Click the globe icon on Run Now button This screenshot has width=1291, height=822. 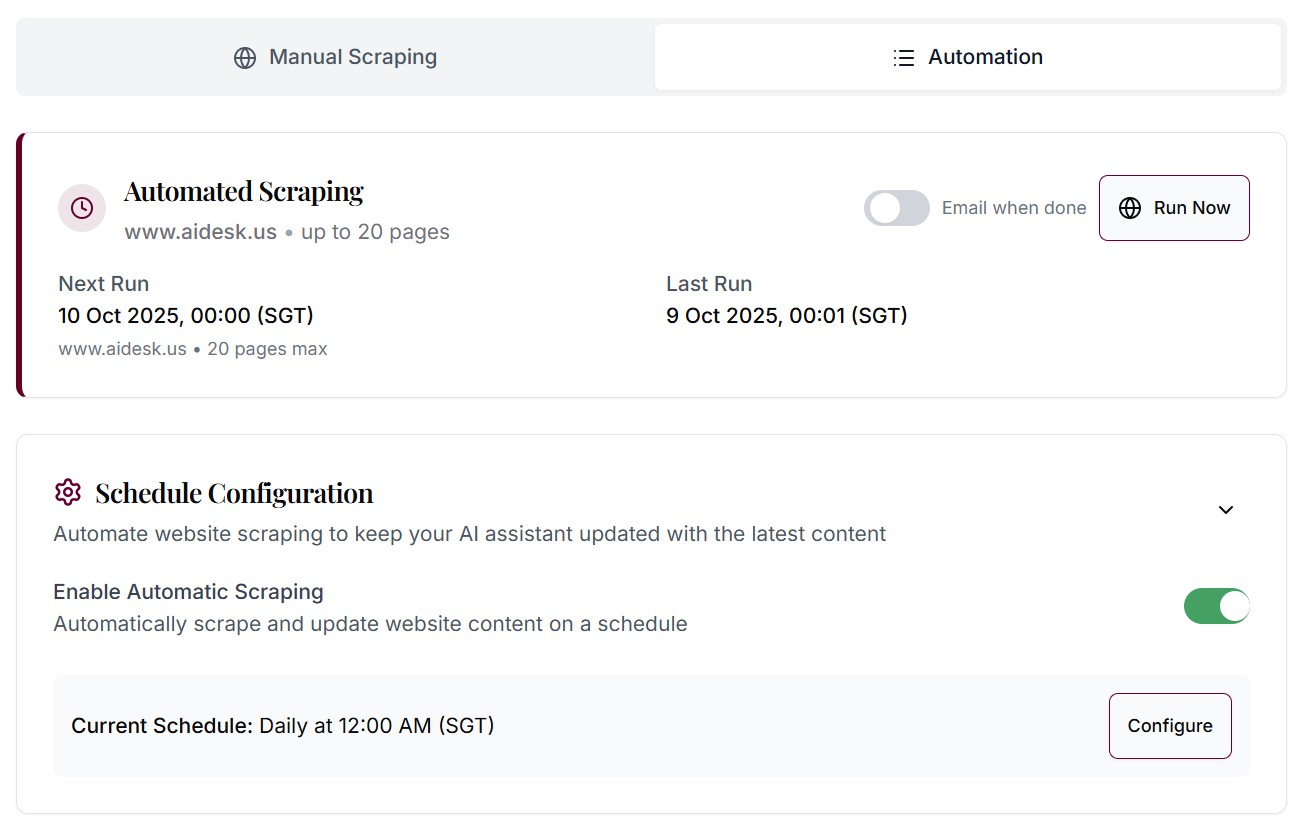pos(1130,208)
